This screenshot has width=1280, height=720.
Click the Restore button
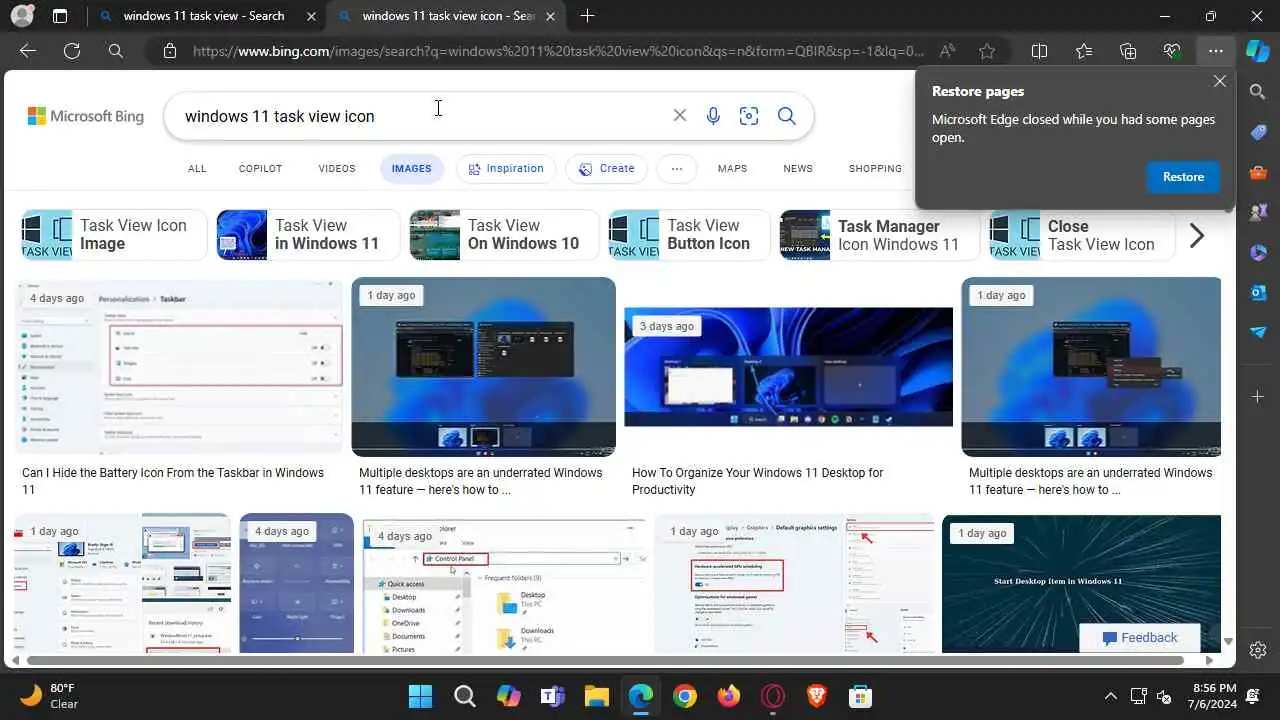click(x=1183, y=177)
